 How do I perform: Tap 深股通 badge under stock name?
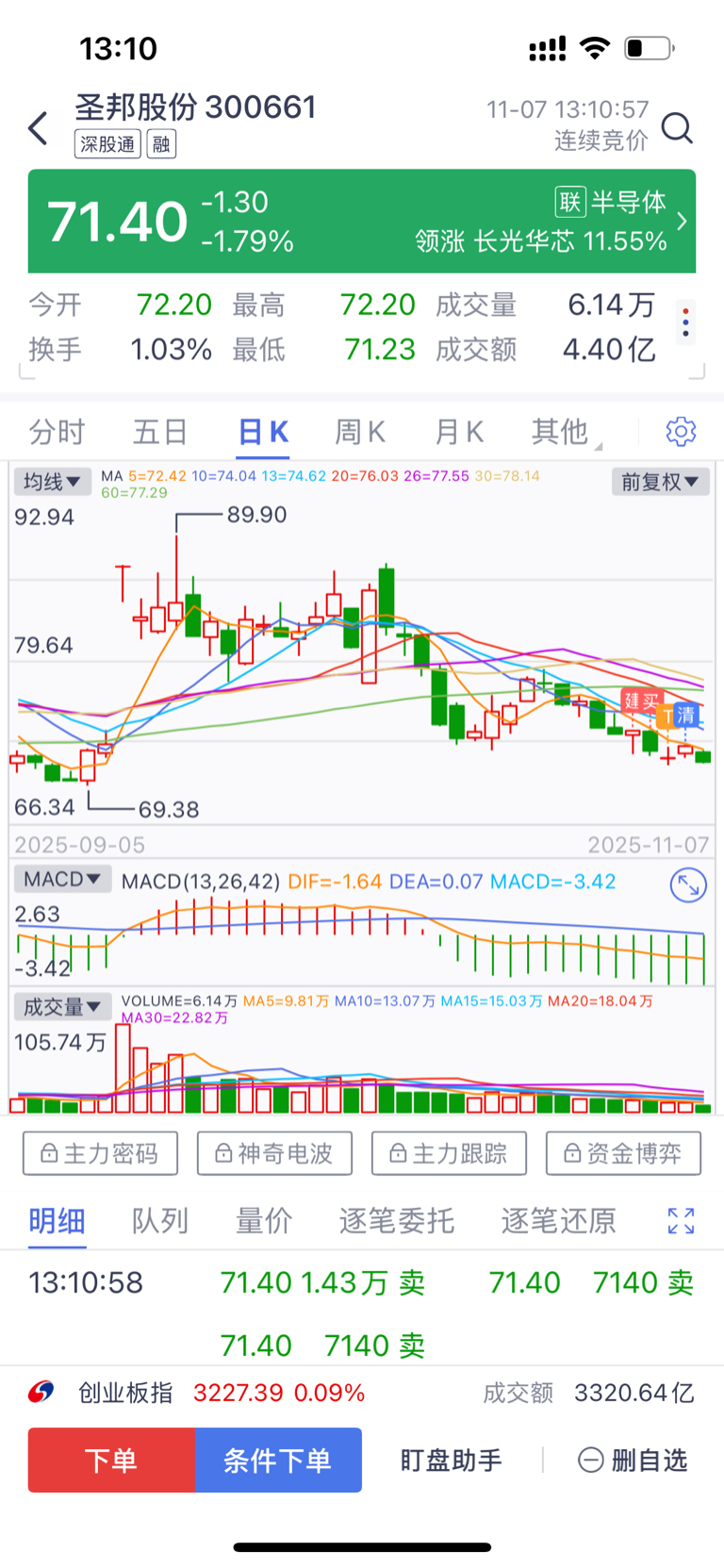[x=107, y=144]
